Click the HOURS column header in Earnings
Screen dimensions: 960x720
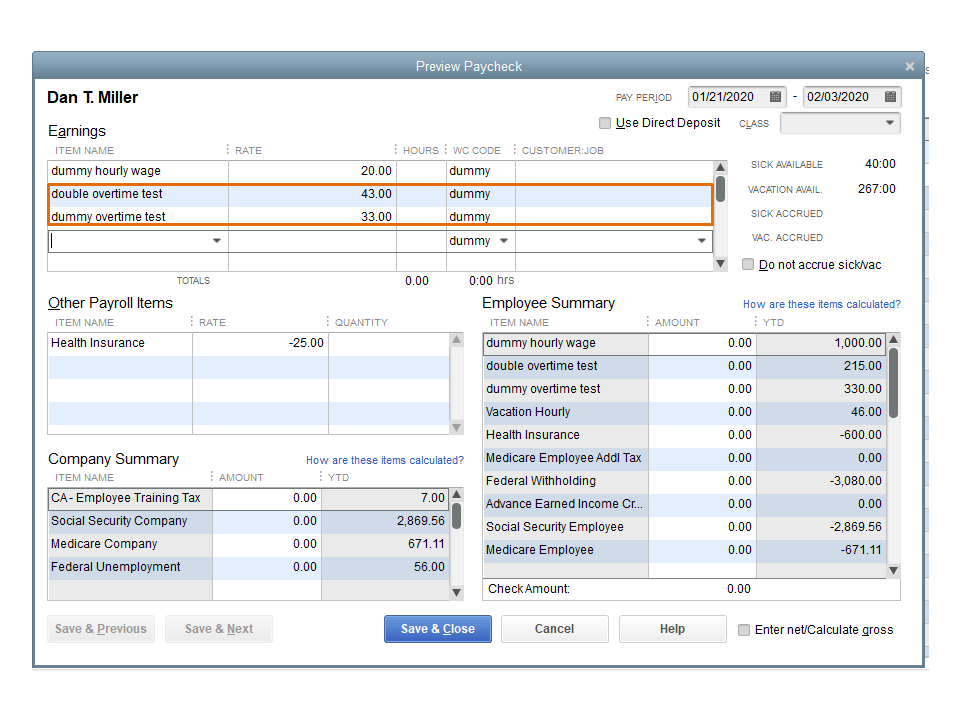[421, 151]
